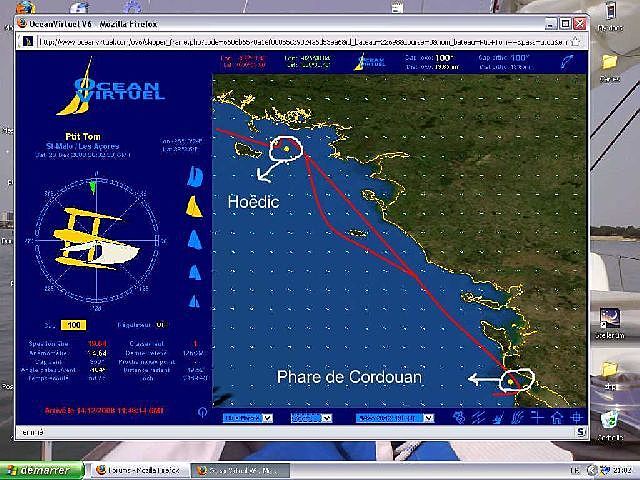640x480 pixels.
Task: Choose the fourth sail icon from the top
Action: (x=195, y=272)
